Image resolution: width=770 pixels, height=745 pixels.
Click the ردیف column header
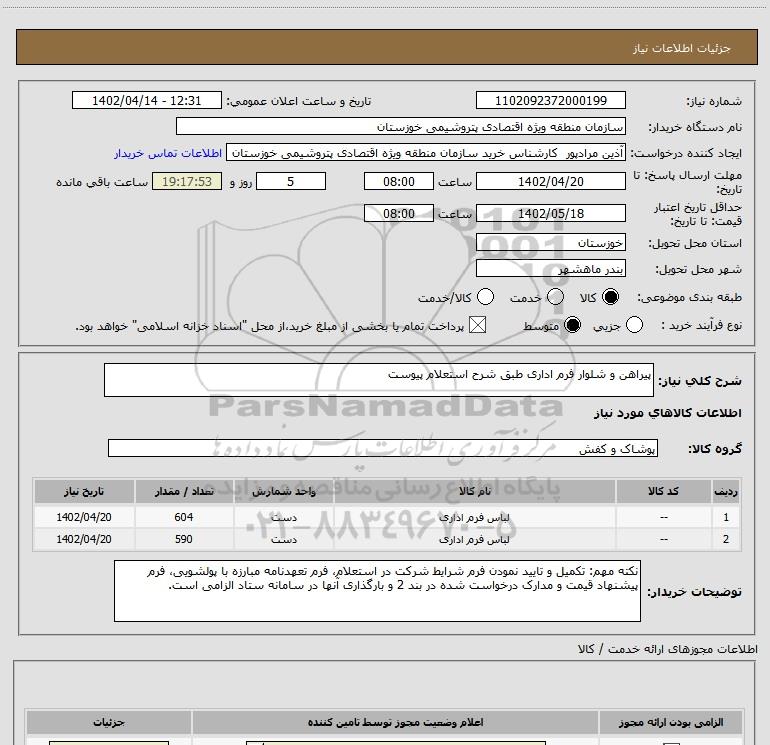[x=726, y=491]
